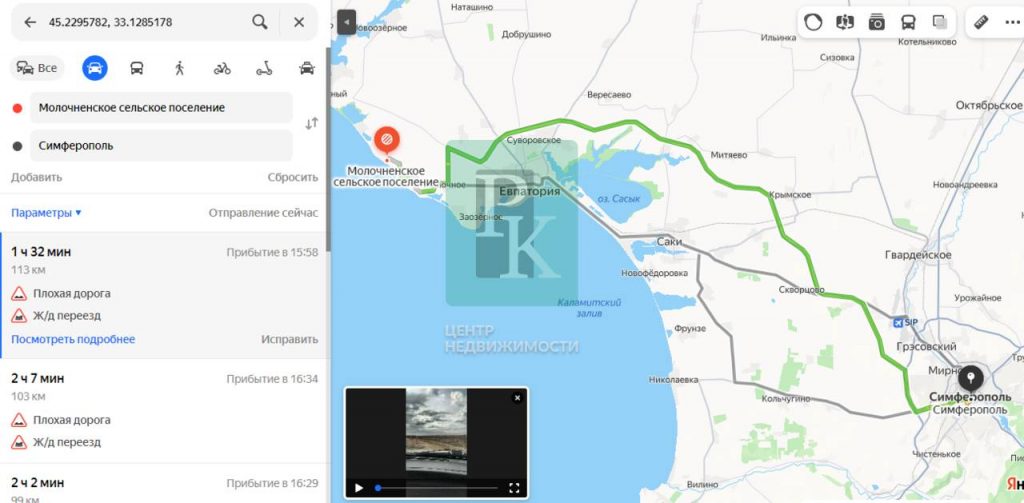Select the 1 ч 32 мин route
This screenshot has width=1024, height=503.
point(164,295)
